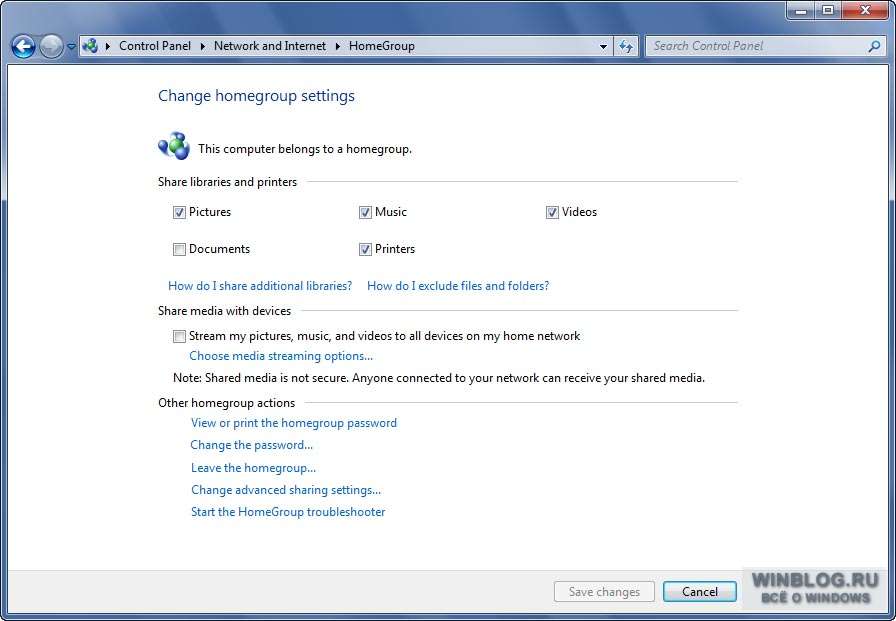Select Control Panel in the breadcrumb
Image resolution: width=896 pixels, height=621 pixels.
pos(155,46)
